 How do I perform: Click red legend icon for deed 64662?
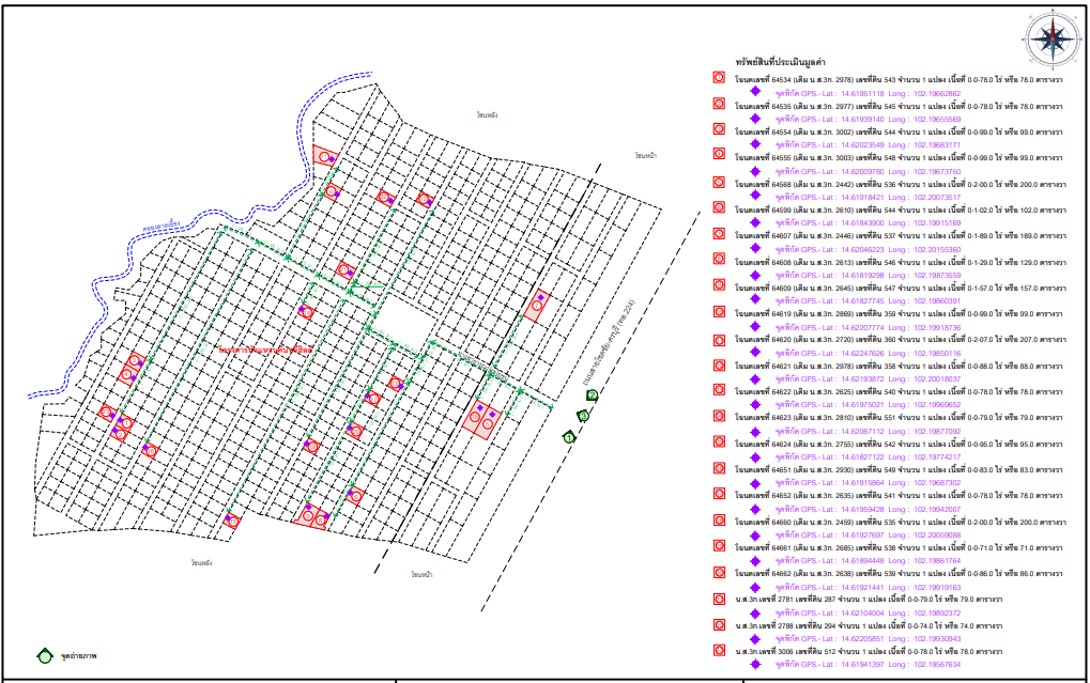pyautogui.click(x=719, y=571)
